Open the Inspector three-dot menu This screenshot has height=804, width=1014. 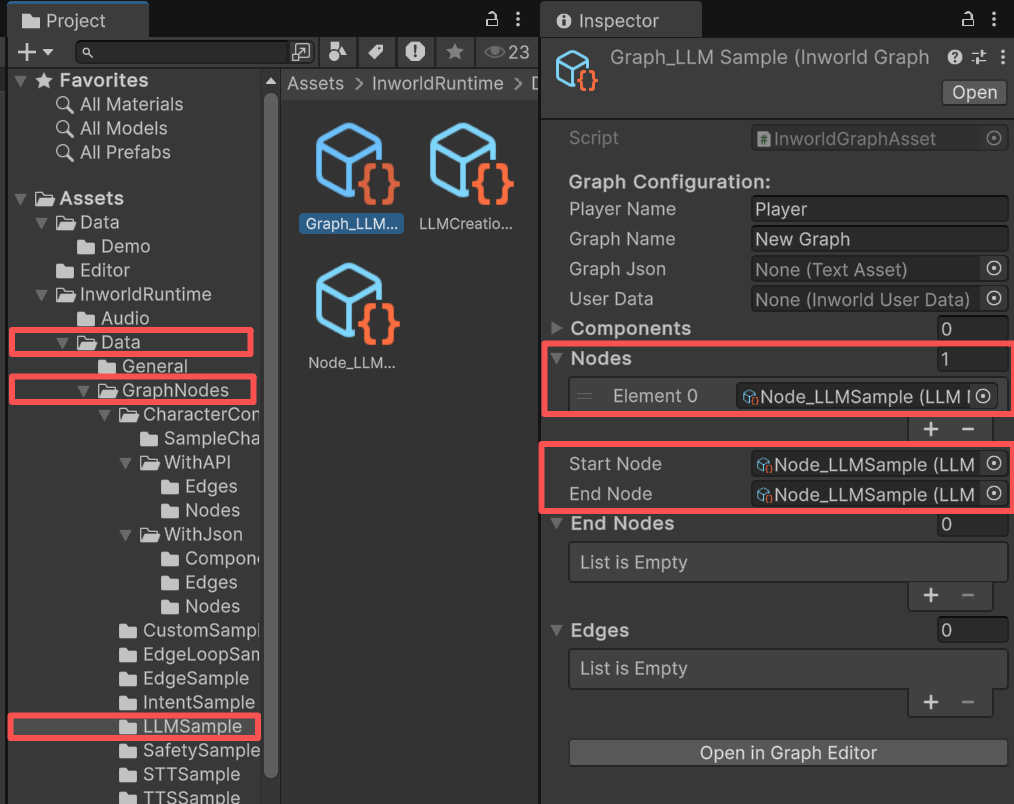995,18
